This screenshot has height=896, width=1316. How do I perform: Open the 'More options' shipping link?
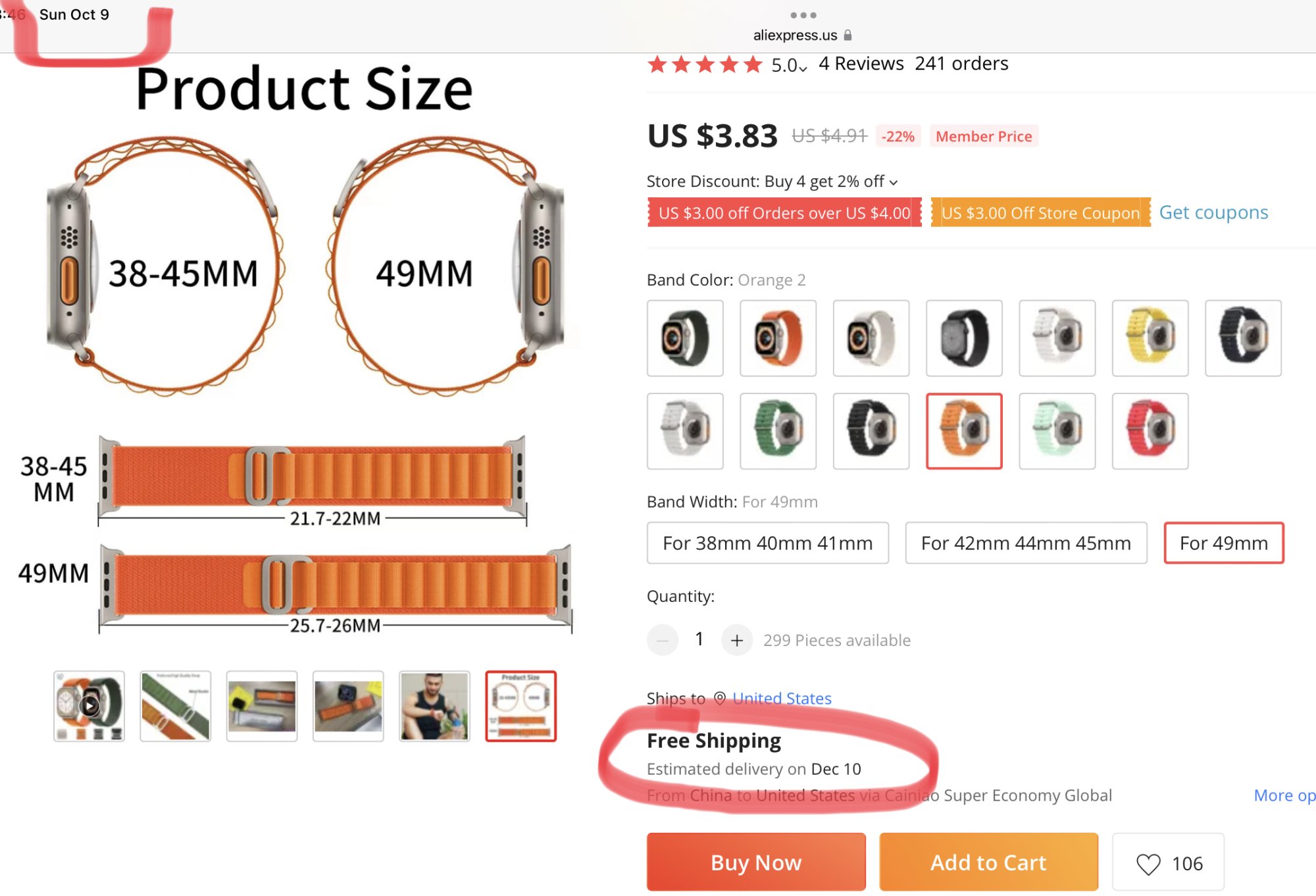1284,795
